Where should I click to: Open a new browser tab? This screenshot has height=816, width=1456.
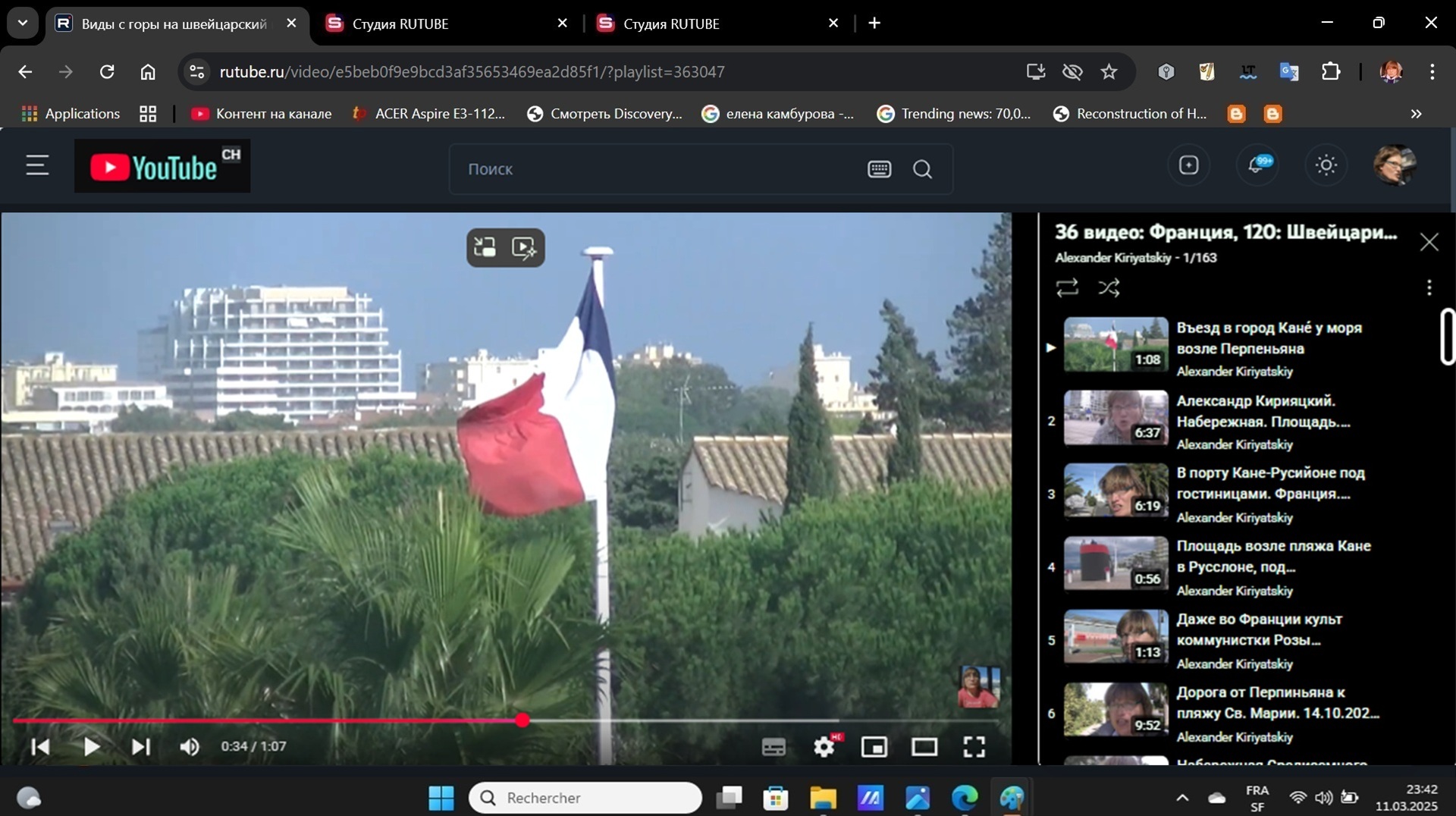(x=874, y=24)
